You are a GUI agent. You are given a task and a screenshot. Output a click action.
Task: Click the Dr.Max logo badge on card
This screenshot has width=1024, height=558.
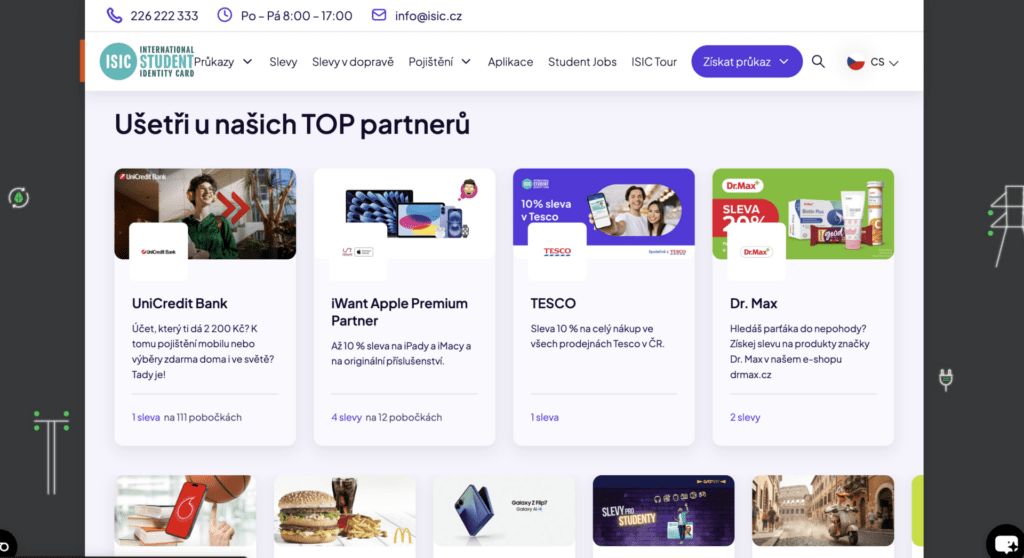[x=756, y=252]
